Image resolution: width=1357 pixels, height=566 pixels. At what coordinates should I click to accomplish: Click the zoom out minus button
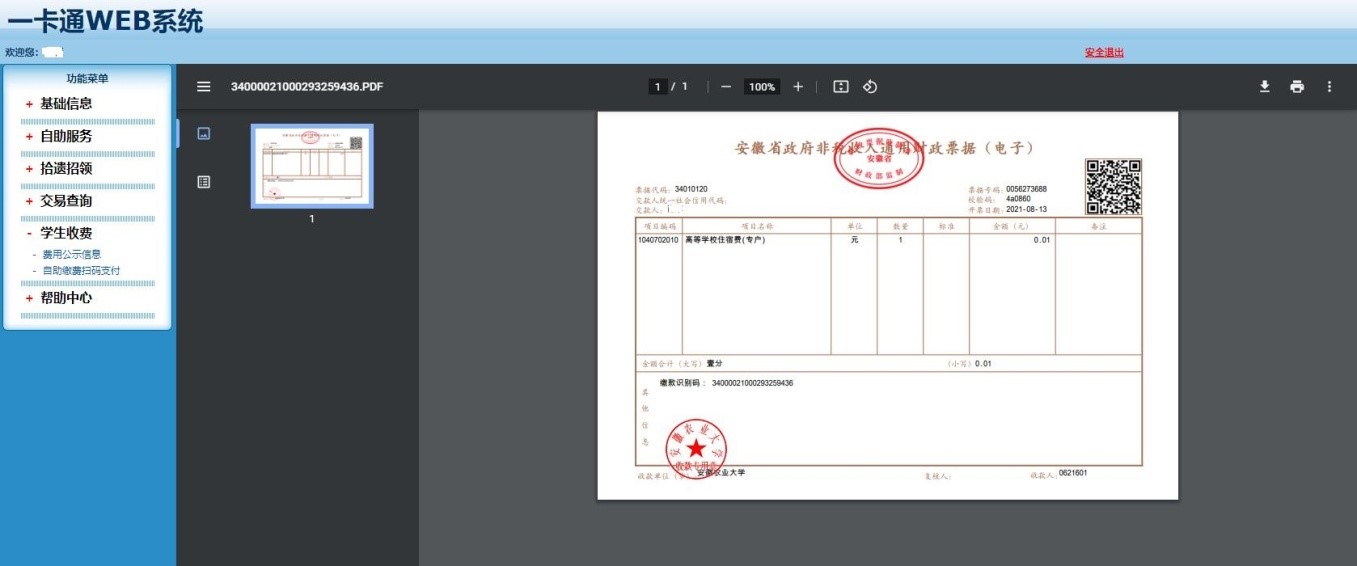tap(726, 87)
